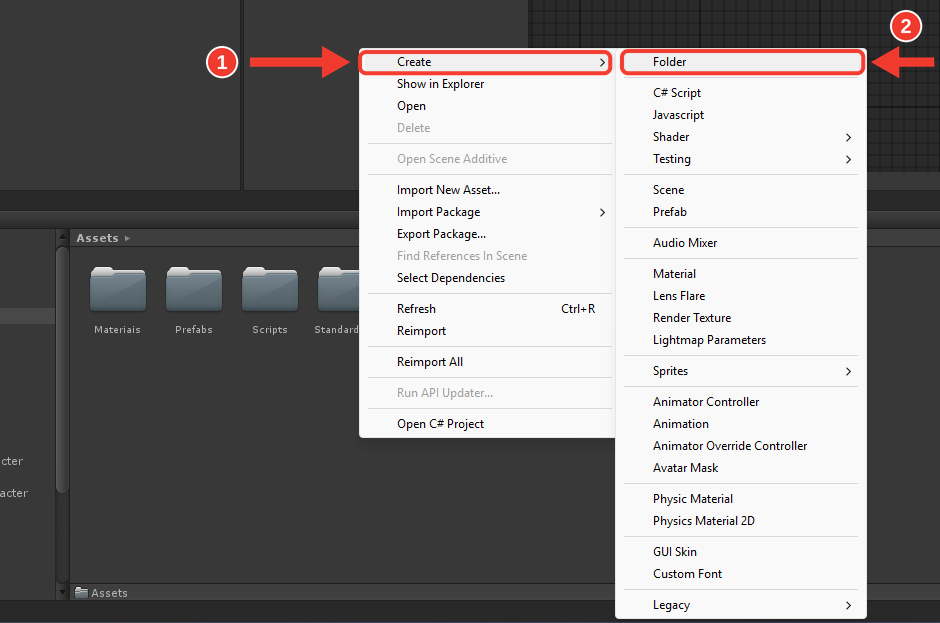Choose Animator Override Controller
This screenshot has width=940, height=623.
(x=742, y=446)
